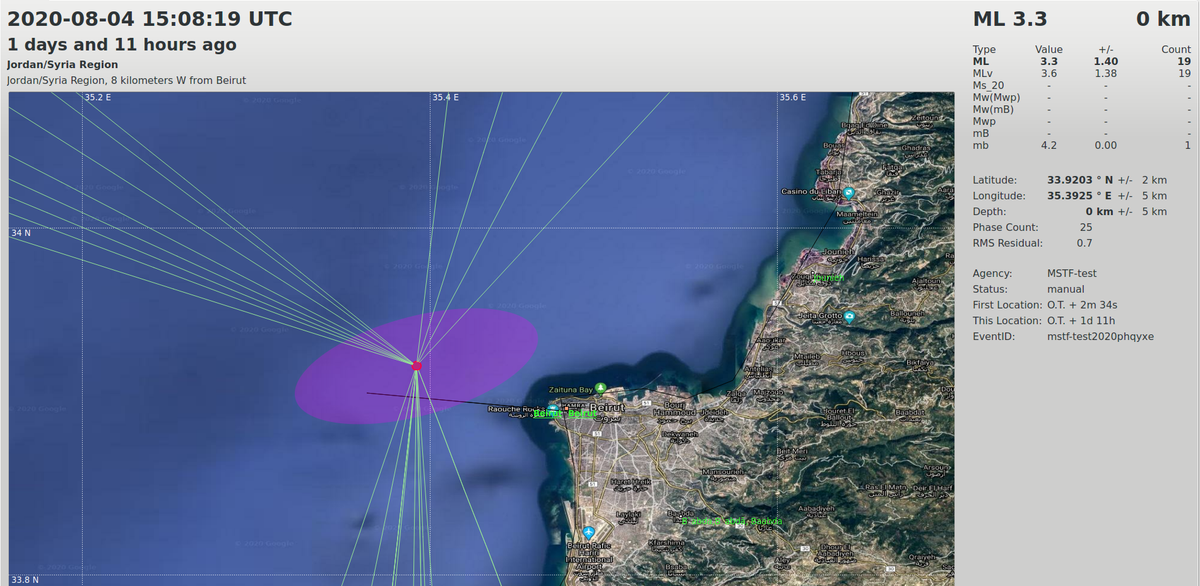
Task: Select the Mw(mB) magnitude row
Action: [x=1082, y=109]
